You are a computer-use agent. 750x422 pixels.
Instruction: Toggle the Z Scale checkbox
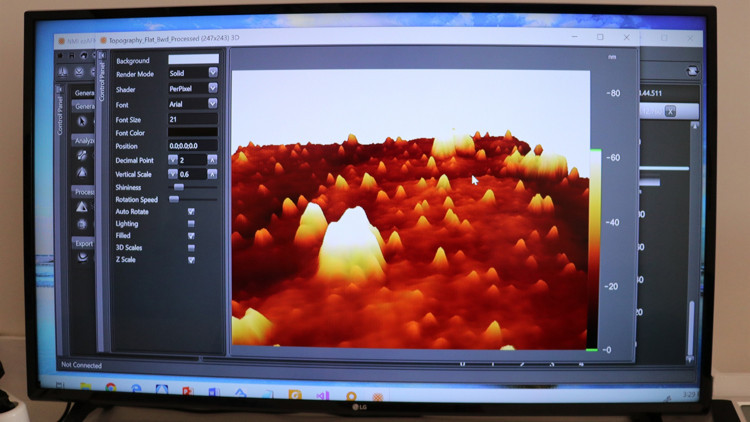click(191, 260)
